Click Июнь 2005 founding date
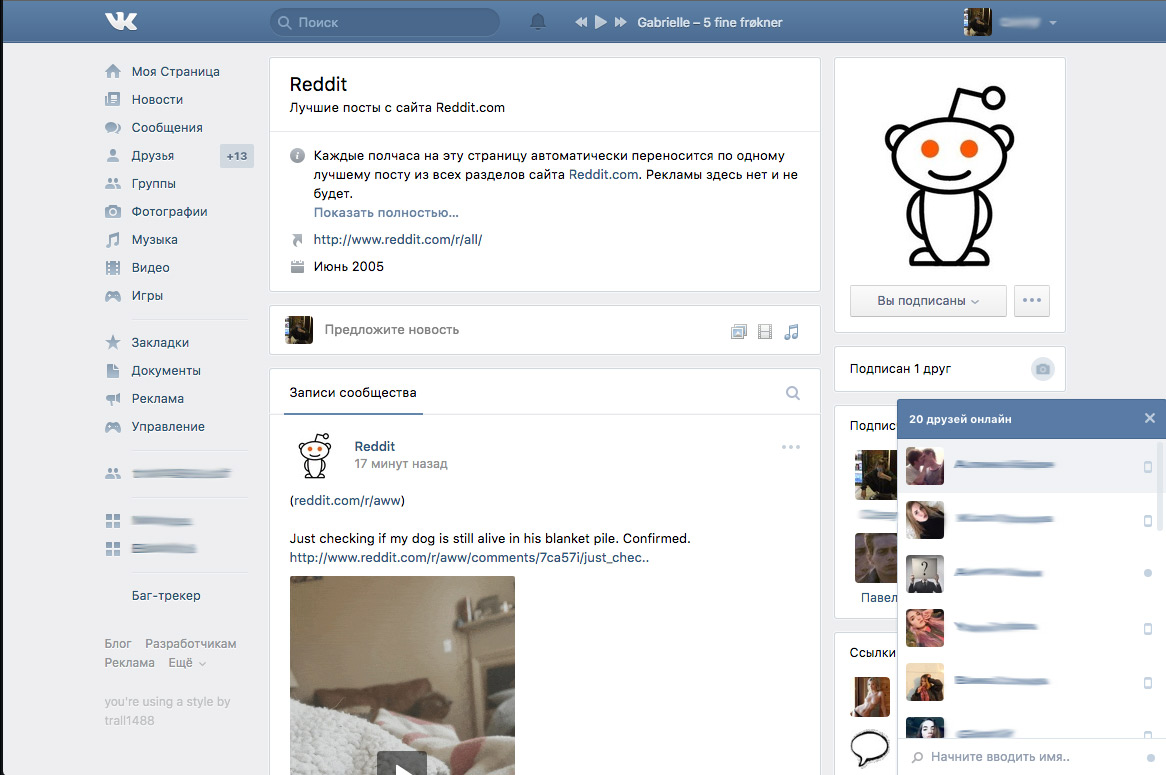The height and width of the screenshot is (775, 1166). coord(348,267)
